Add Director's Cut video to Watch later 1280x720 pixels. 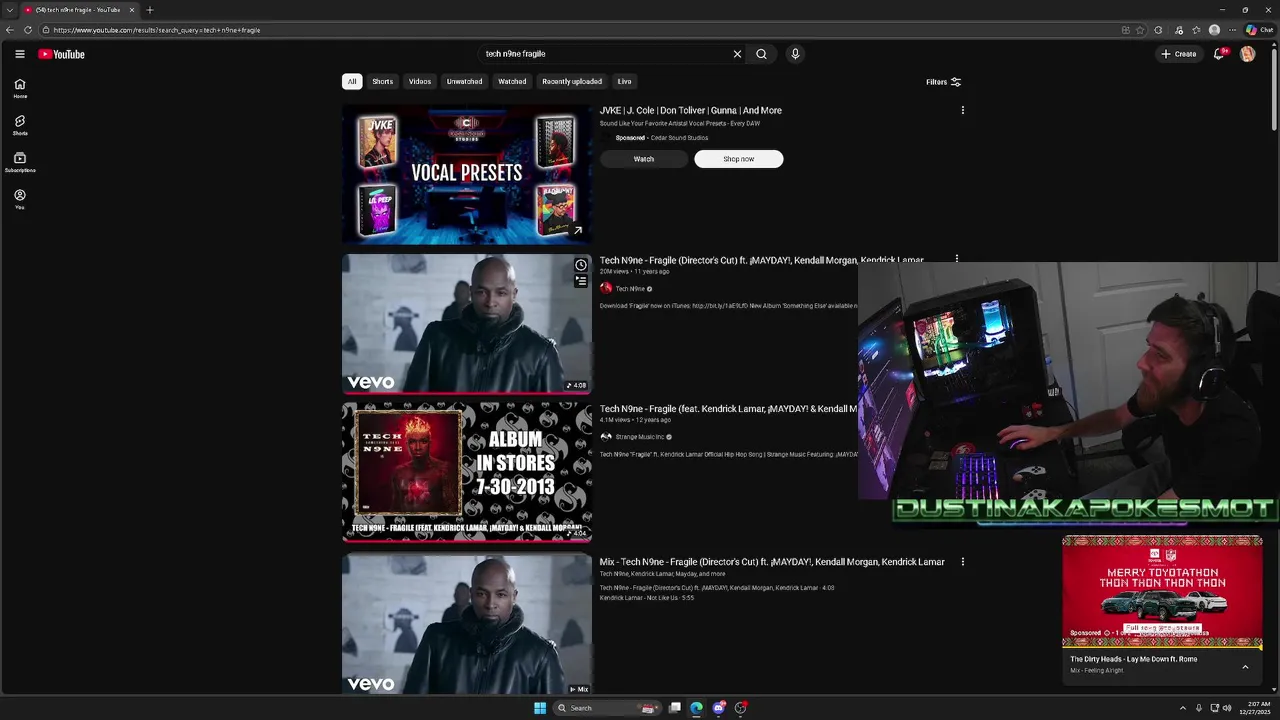pyautogui.click(x=581, y=265)
